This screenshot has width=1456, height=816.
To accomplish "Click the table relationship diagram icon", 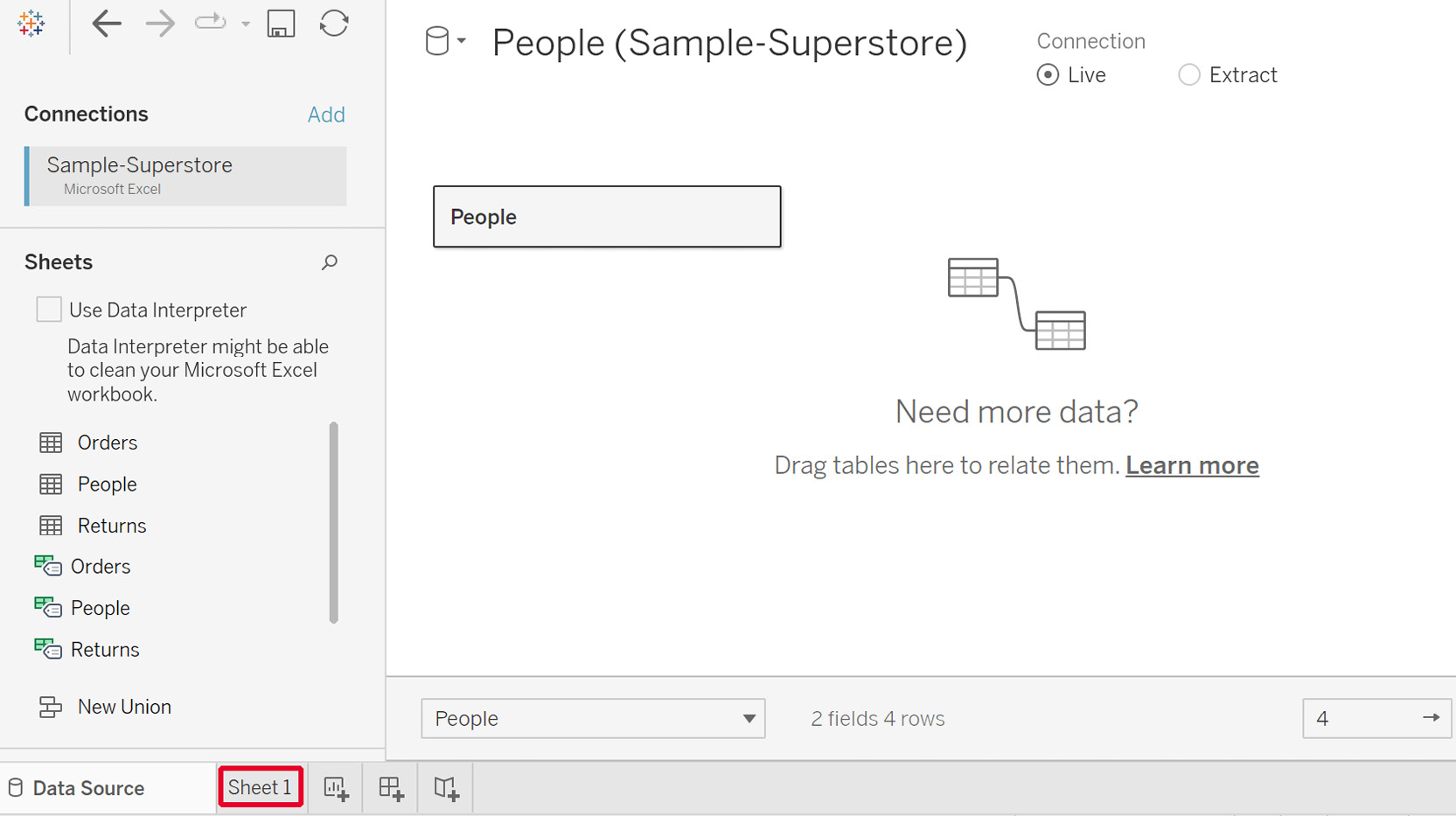I will tap(1017, 303).
